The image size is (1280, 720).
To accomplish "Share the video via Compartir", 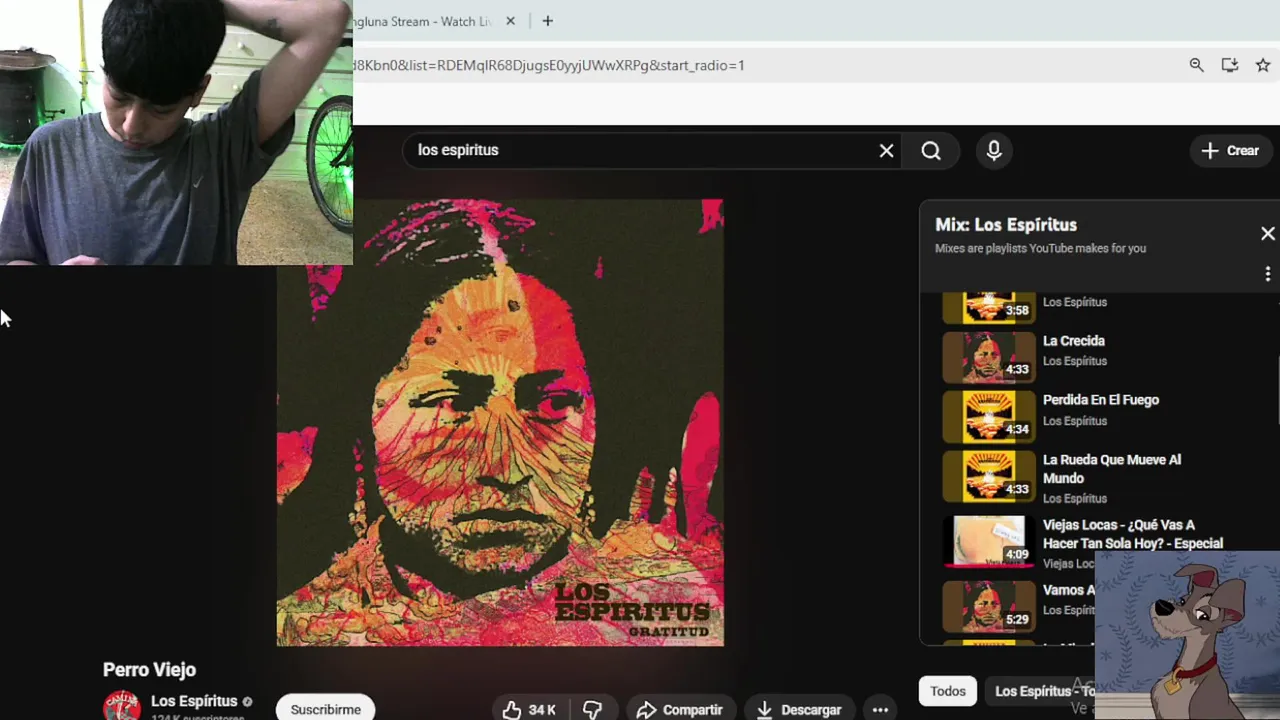I will 679,710.
